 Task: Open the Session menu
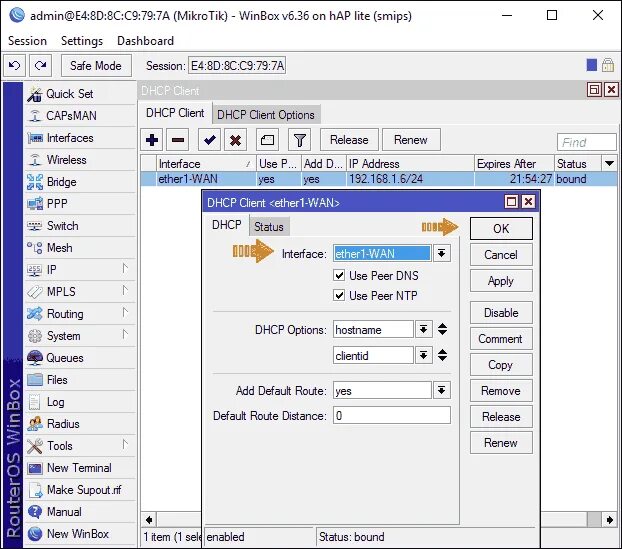click(27, 41)
